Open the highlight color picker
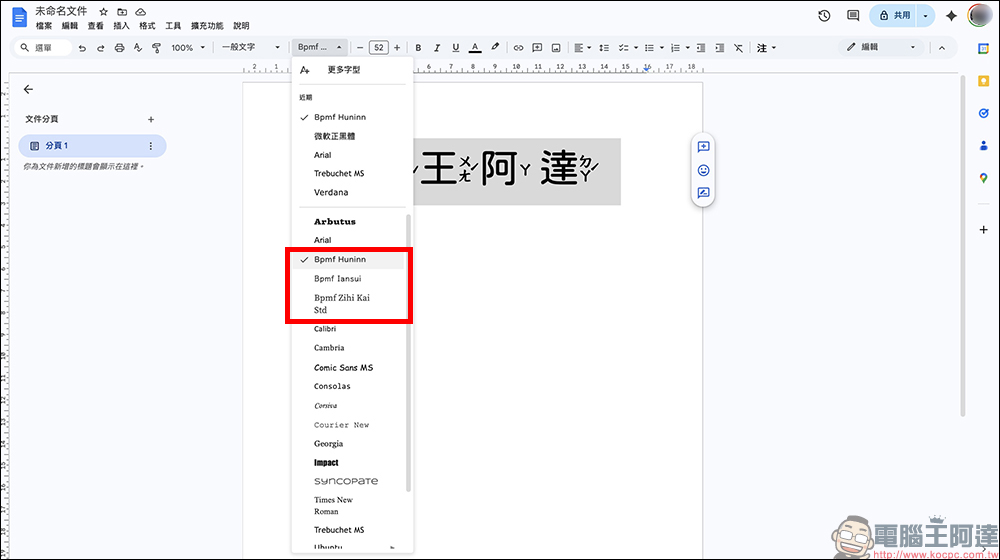The height and width of the screenshot is (560, 1000). coord(495,47)
